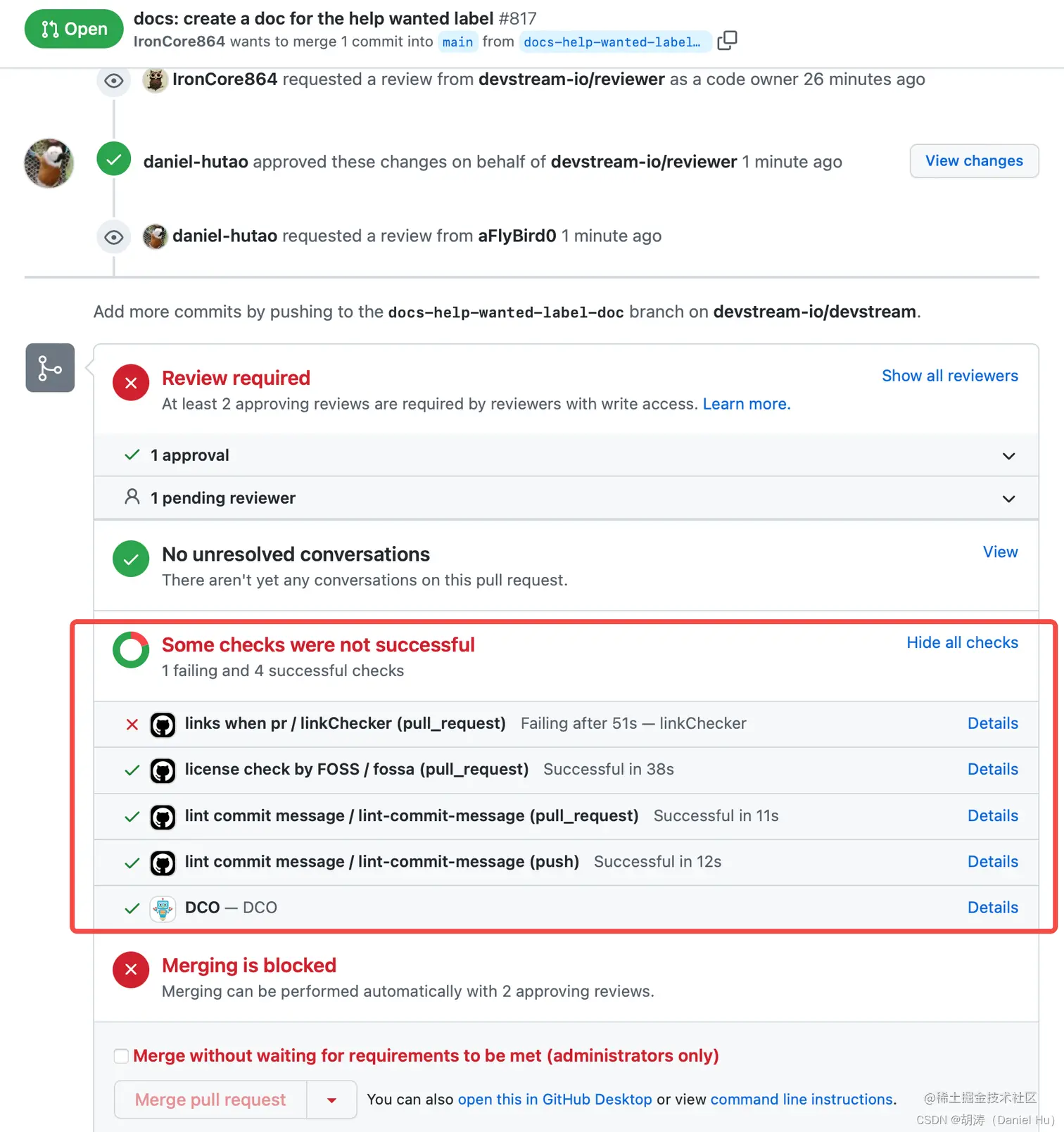Click the green check icon on No unresolved conversations
The height and width of the screenshot is (1132, 1064).
point(130,559)
